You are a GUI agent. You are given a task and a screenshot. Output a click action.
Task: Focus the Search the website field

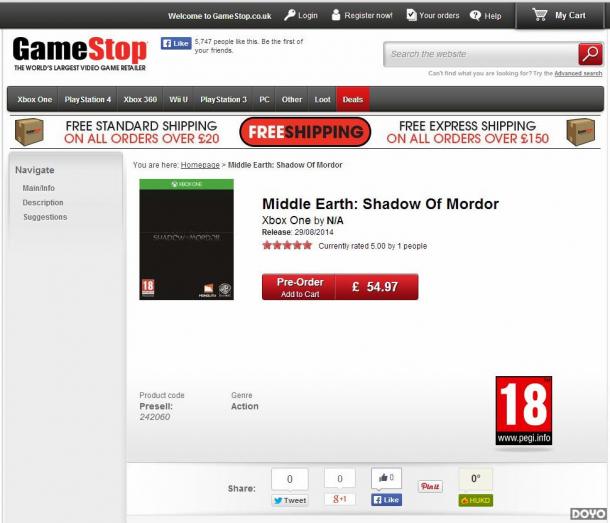click(481, 54)
